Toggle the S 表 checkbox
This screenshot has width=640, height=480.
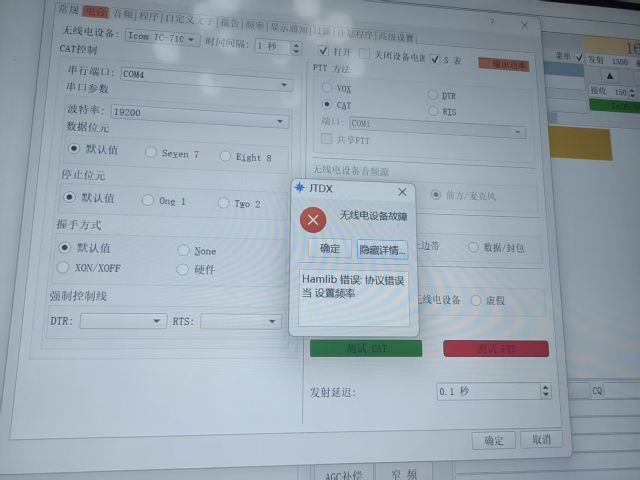pos(435,59)
